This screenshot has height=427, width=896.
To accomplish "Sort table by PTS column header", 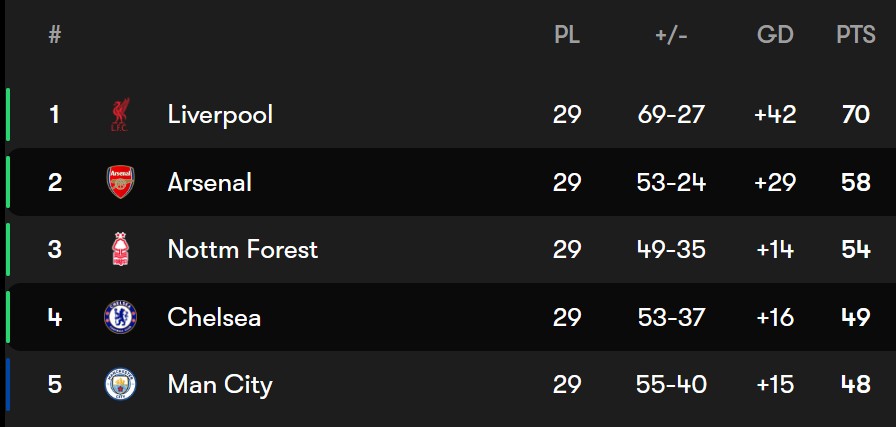I will [x=856, y=35].
